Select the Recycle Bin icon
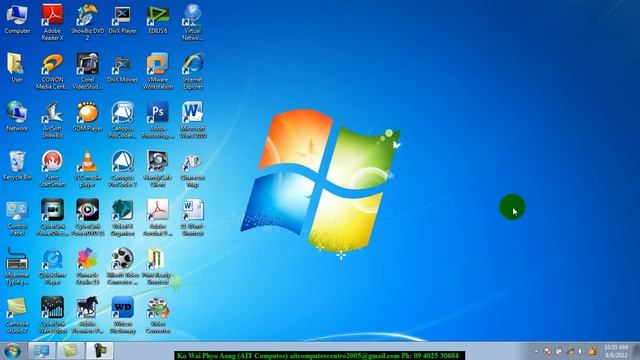Image resolution: width=640 pixels, height=360 pixels. coord(17,165)
